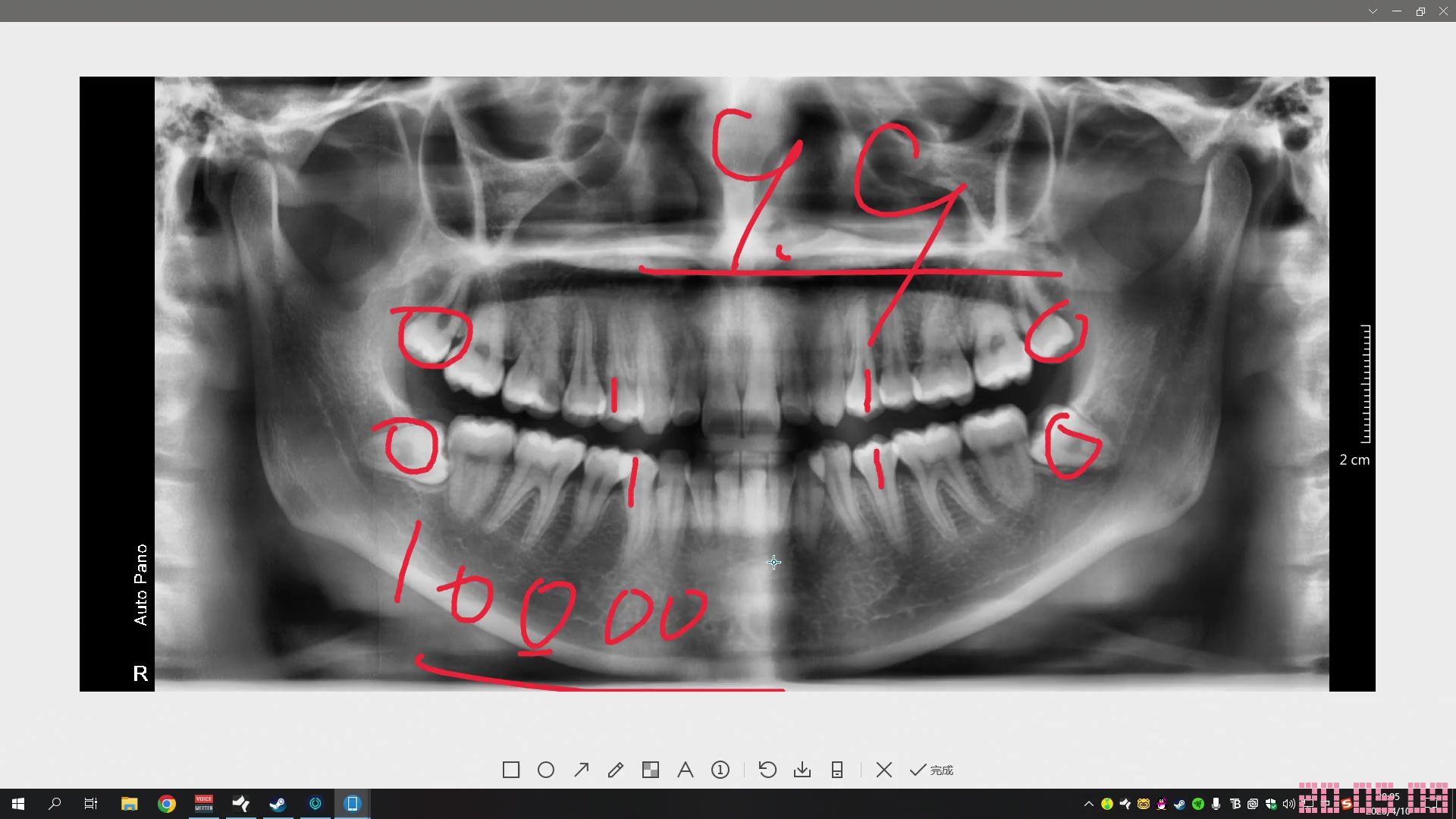Open the volume speaker control
Screen dimensions: 1456x819
tap(1288, 804)
